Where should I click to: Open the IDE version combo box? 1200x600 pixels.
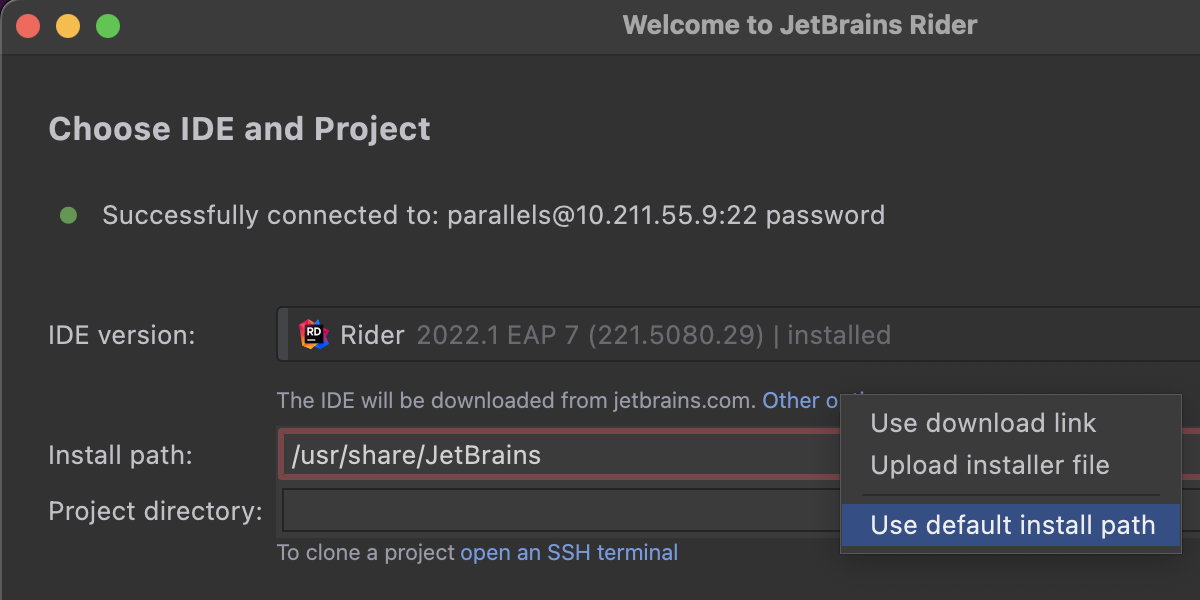tap(740, 335)
